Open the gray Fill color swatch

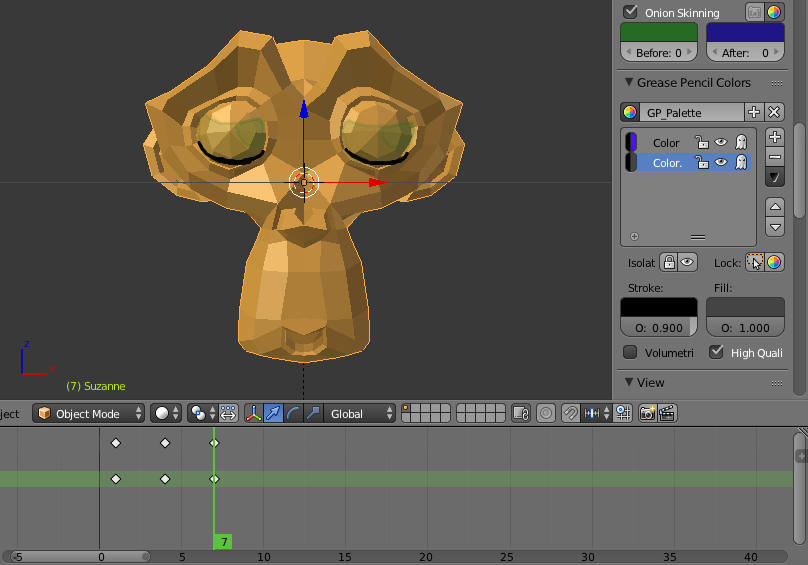[745, 307]
